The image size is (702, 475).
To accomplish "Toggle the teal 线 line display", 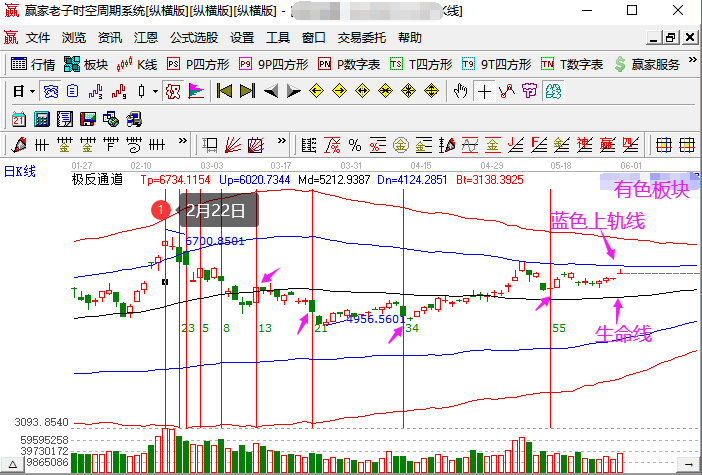I will point(553,92).
